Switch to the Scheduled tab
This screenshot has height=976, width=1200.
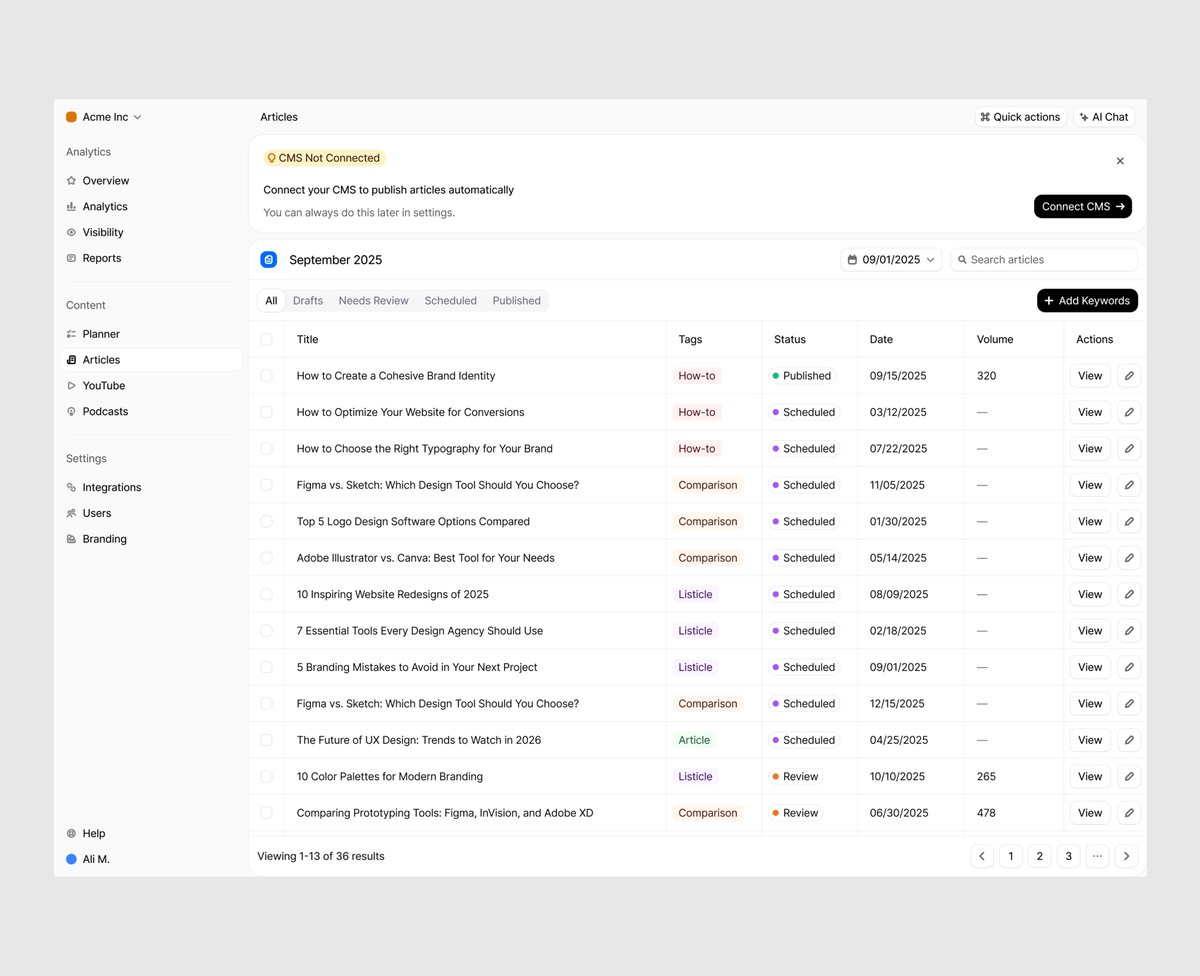451,301
